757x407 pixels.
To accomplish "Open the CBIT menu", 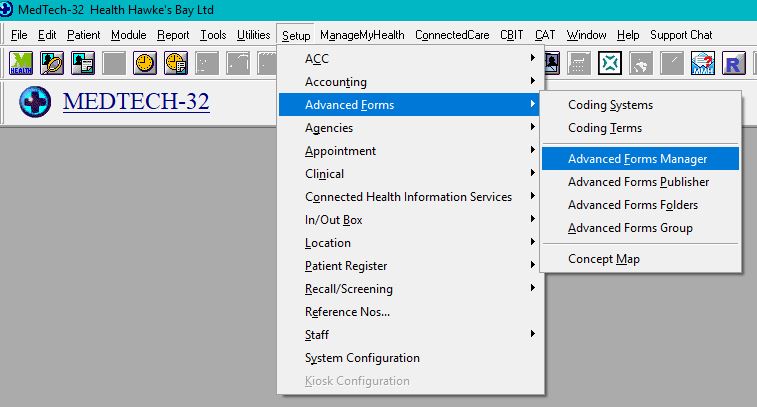I will coord(512,35).
